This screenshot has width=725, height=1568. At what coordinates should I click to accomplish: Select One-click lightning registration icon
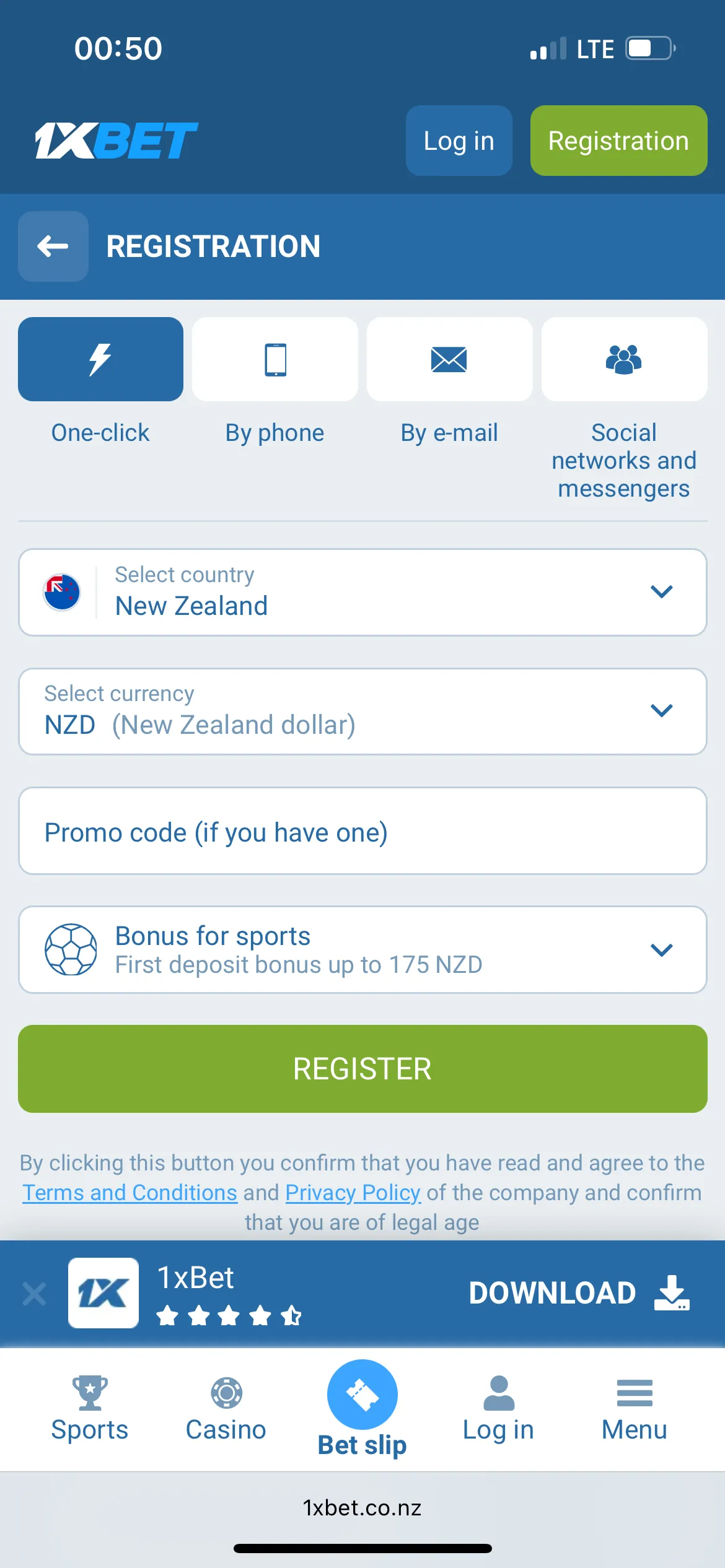[100, 359]
